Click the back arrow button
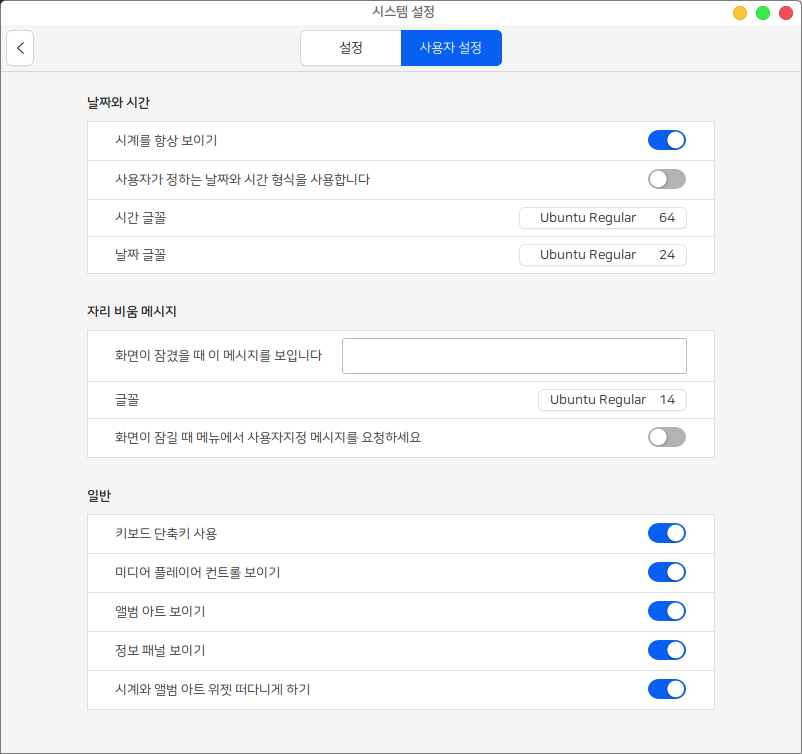This screenshot has width=802, height=754. coord(20,48)
